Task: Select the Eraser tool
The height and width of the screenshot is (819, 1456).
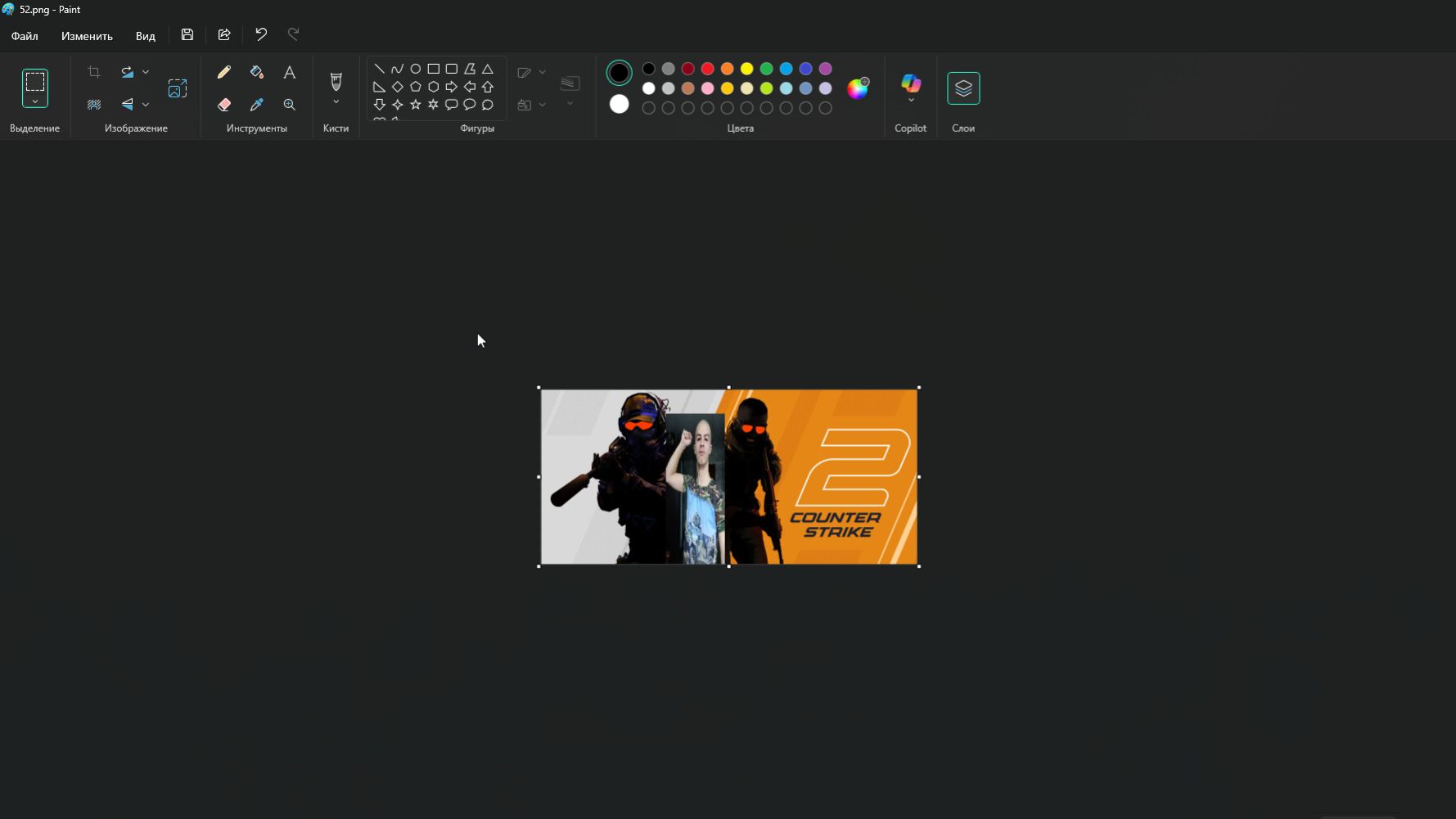Action: pyautogui.click(x=223, y=105)
